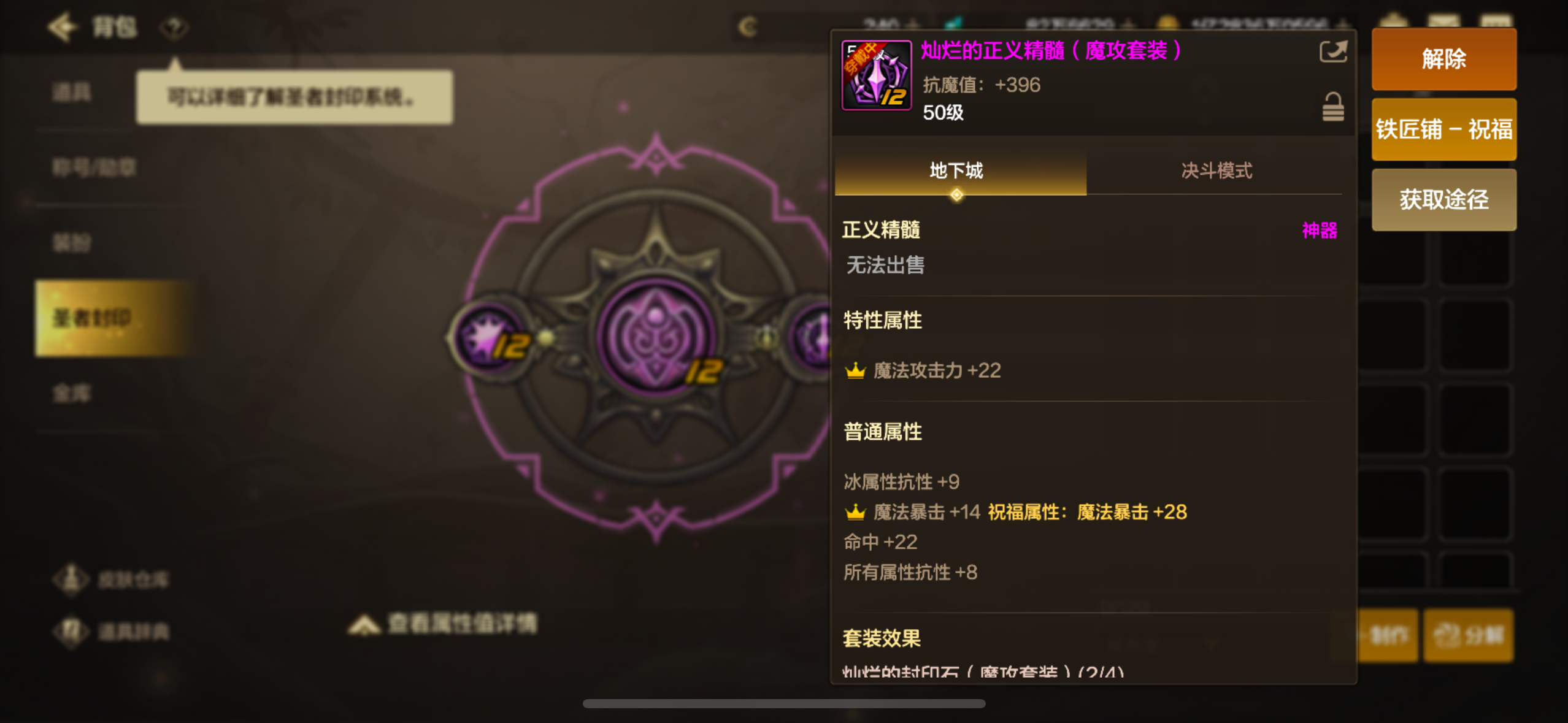Open the skin warehouse icon
The width and height of the screenshot is (1568, 723).
coord(72,580)
